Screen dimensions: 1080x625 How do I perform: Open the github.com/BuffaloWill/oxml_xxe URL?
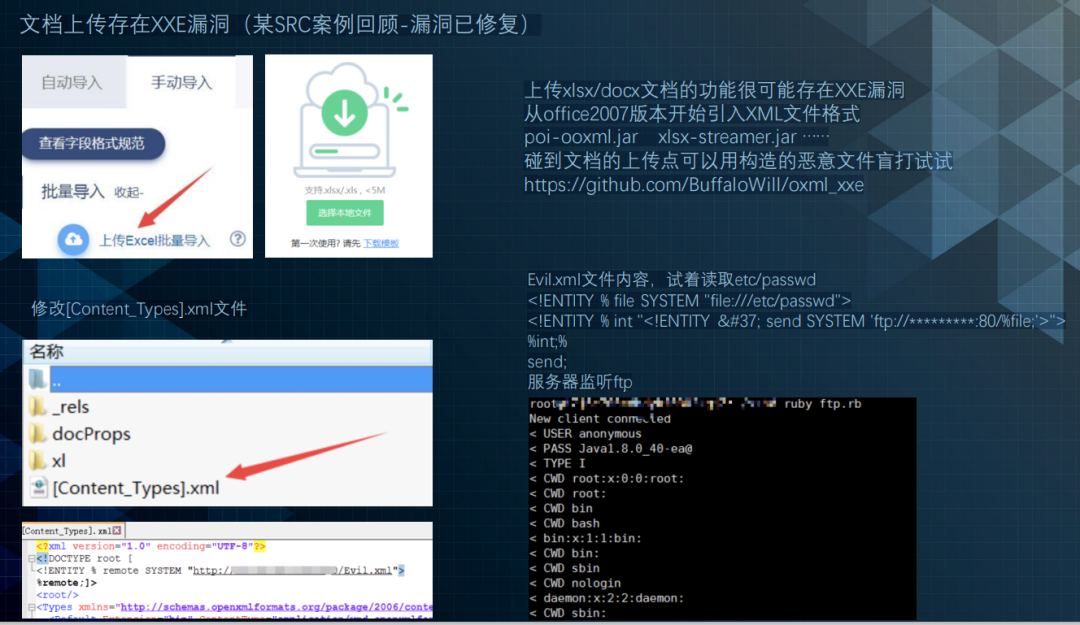click(x=694, y=185)
